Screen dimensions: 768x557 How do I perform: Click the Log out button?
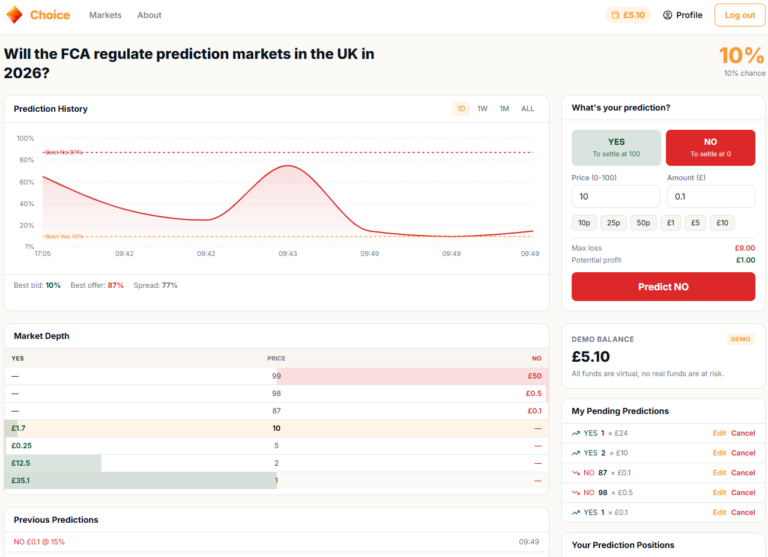tap(740, 15)
